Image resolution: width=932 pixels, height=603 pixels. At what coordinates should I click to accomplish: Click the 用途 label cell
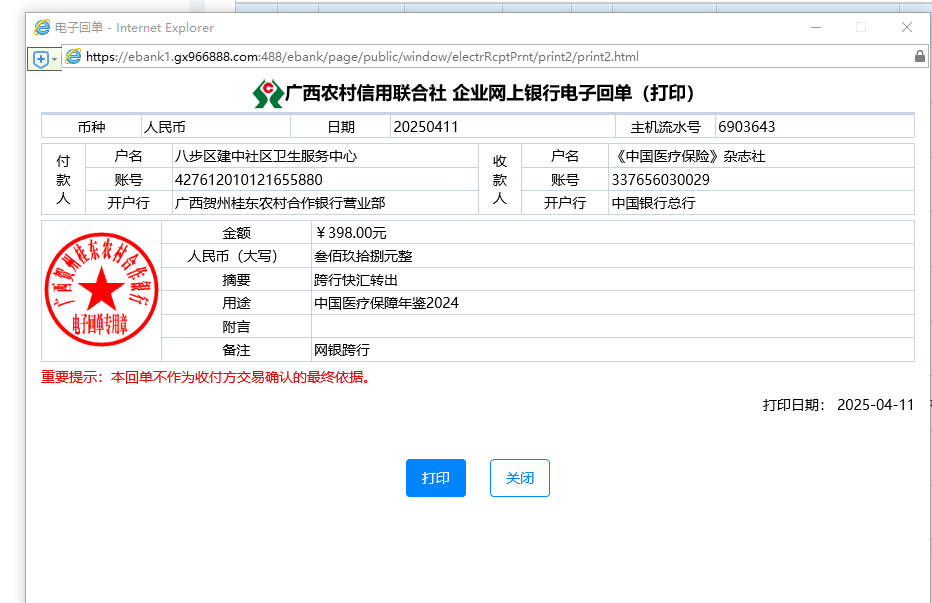click(236, 303)
